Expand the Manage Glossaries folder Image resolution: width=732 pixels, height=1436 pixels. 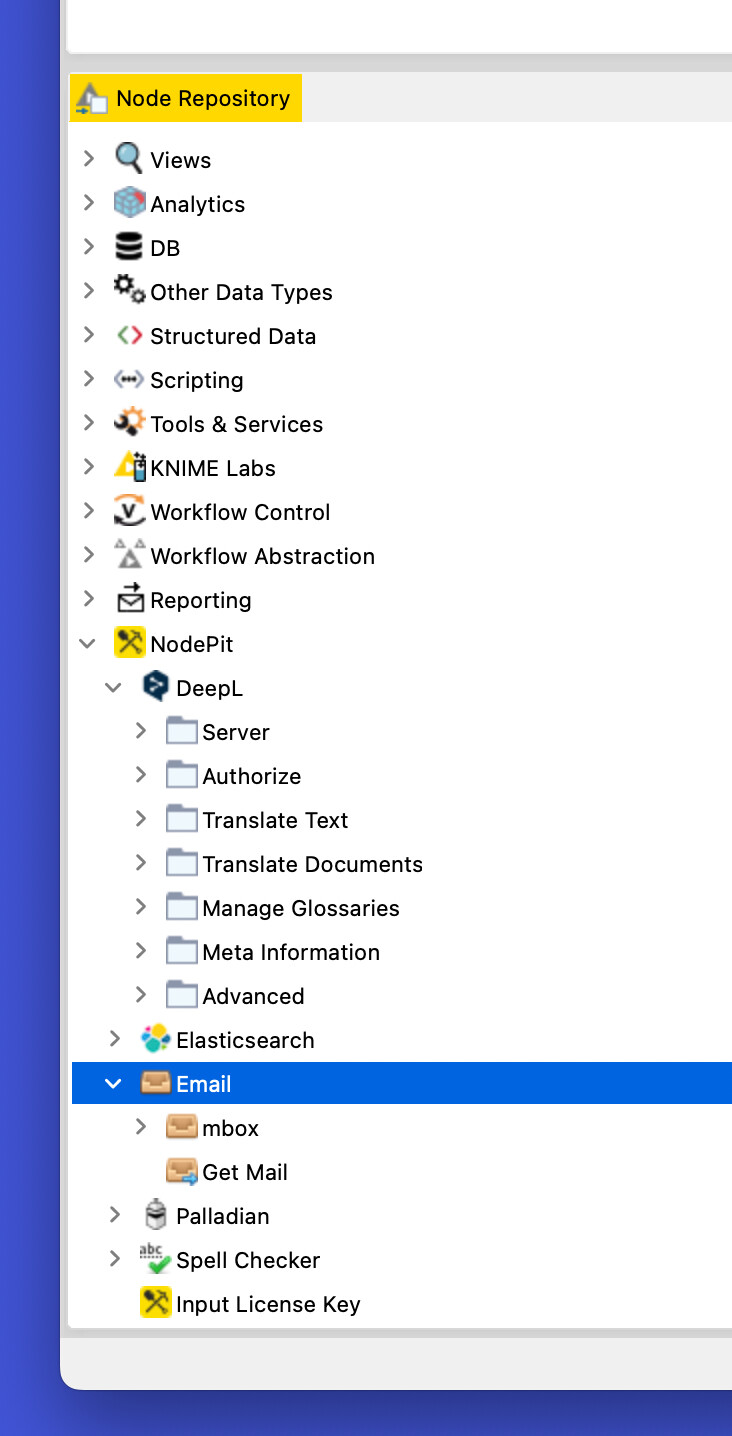point(141,906)
